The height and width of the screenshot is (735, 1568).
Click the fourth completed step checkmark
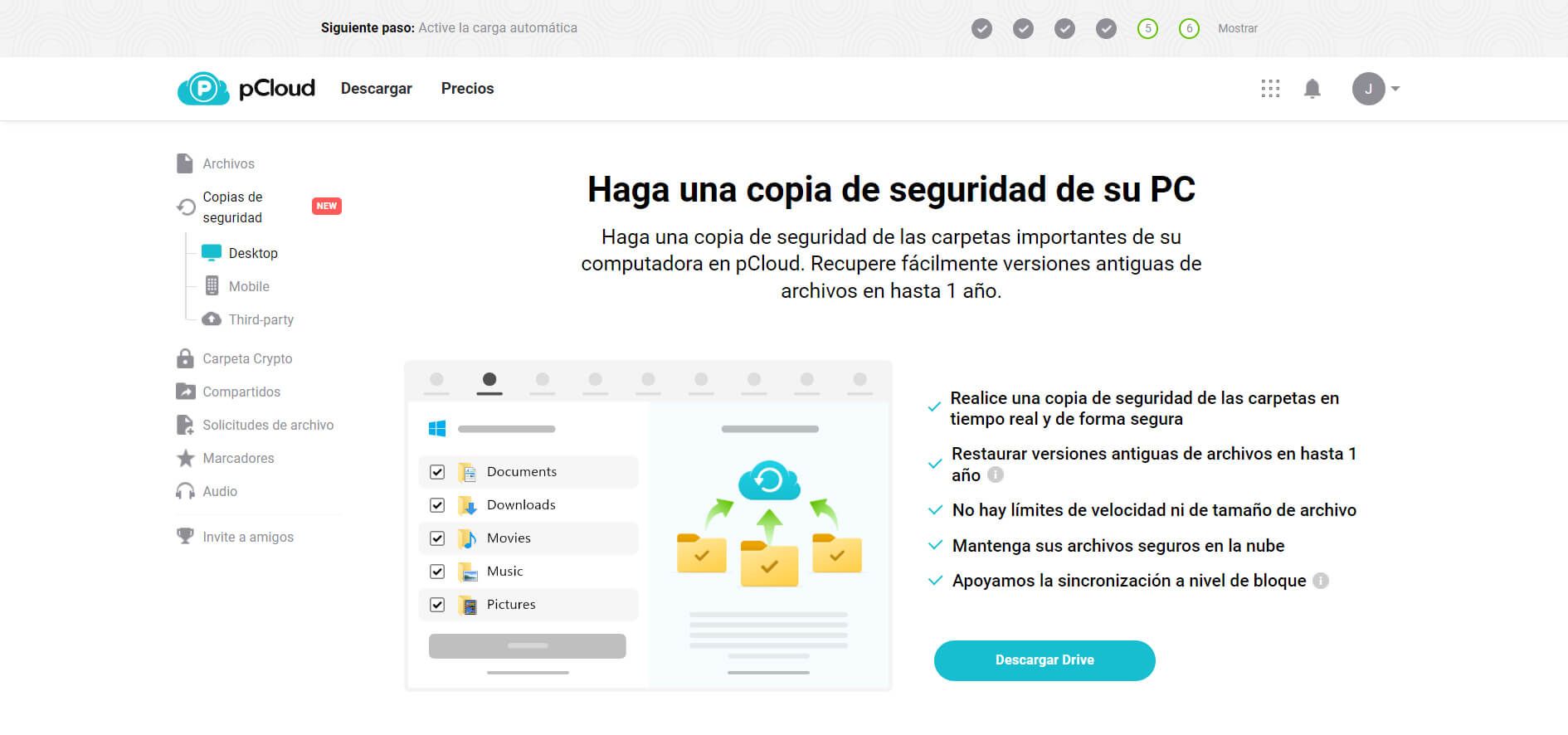[x=1106, y=29]
